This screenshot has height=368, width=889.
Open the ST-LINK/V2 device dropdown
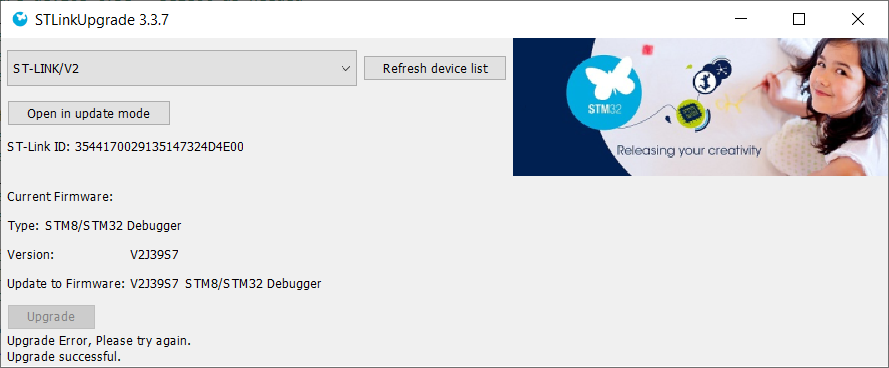(x=182, y=68)
